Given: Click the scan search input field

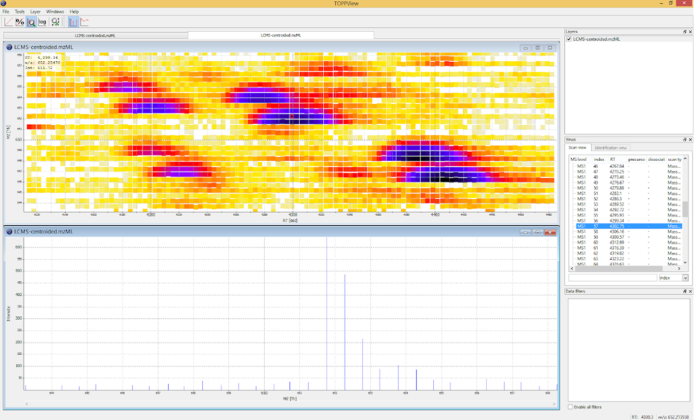Looking at the screenshot, I should coord(612,278).
